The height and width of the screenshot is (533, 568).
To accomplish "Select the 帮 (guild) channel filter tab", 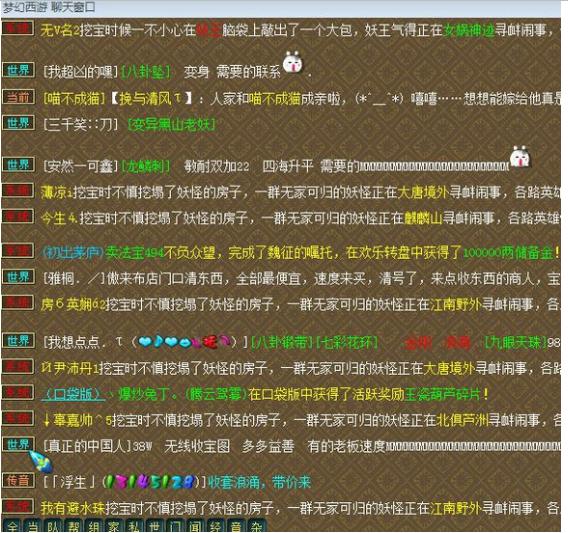I will click(73, 526).
